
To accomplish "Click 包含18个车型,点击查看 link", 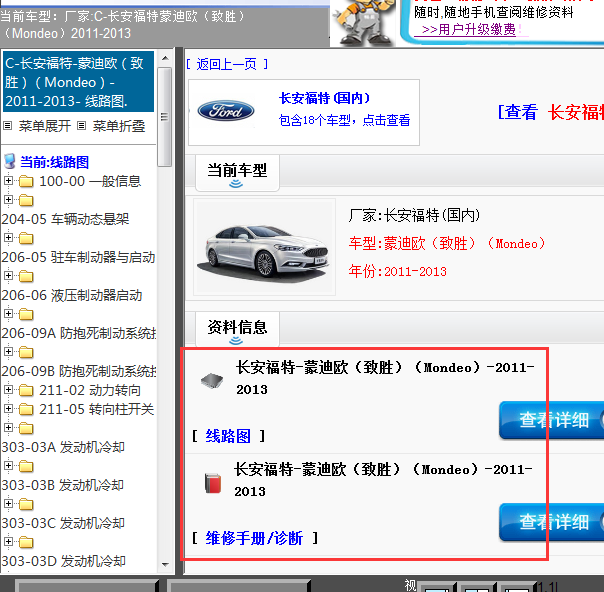I will [344, 120].
